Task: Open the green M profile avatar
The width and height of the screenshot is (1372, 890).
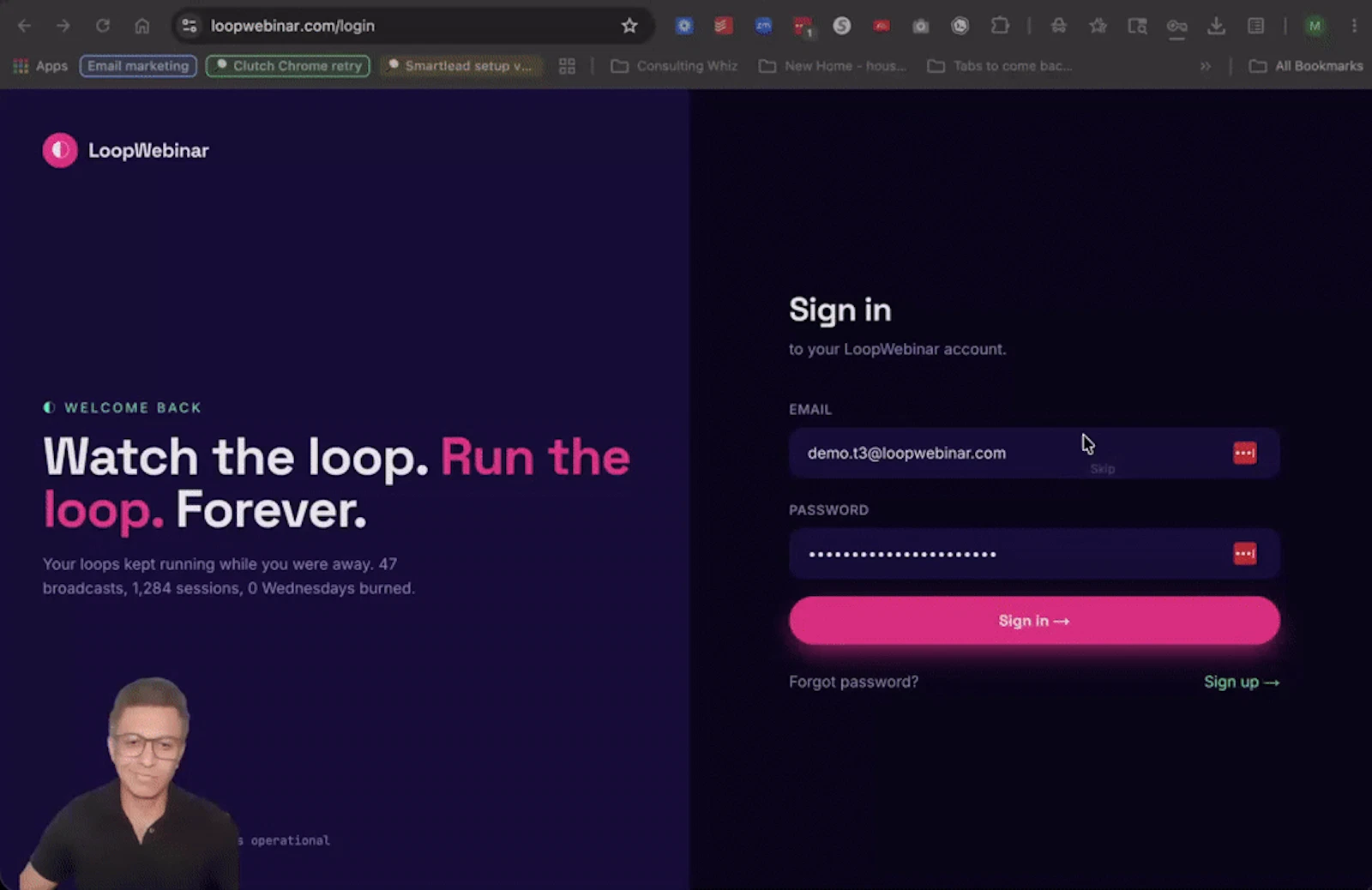Action: pyautogui.click(x=1315, y=26)
